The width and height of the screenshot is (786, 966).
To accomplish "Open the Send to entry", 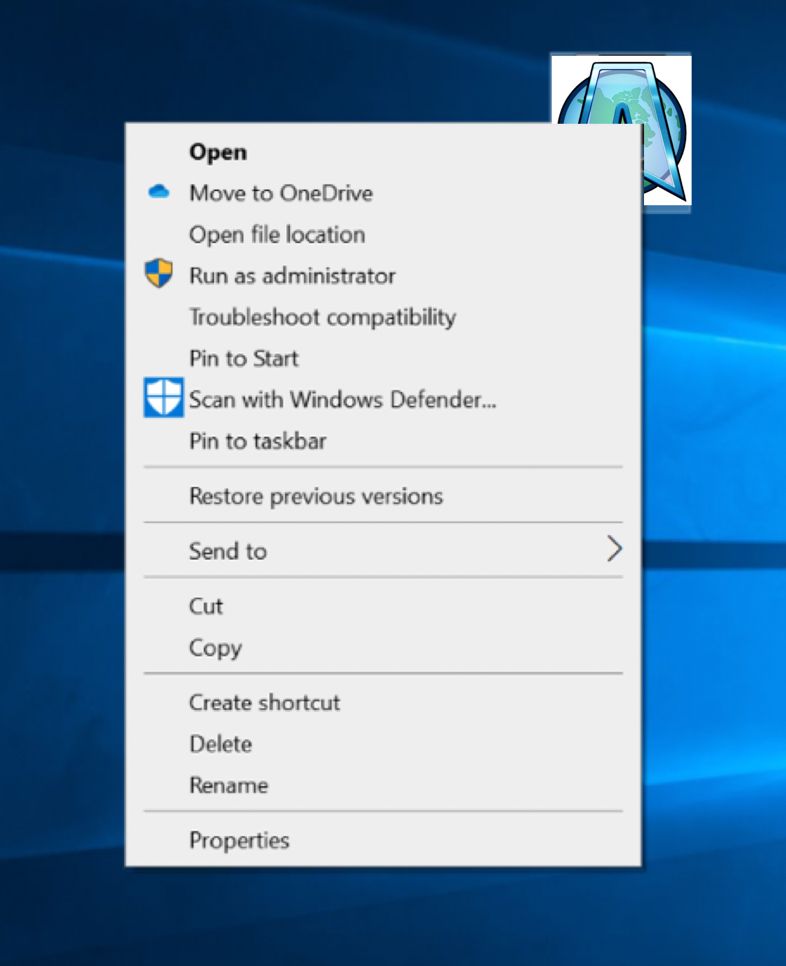I will point(383,551).
